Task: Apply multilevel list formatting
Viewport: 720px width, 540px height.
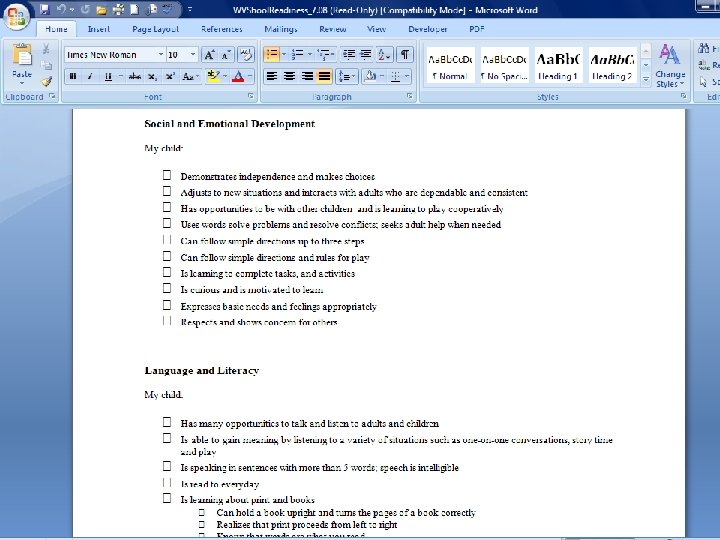Action: [x=325, y=55]
